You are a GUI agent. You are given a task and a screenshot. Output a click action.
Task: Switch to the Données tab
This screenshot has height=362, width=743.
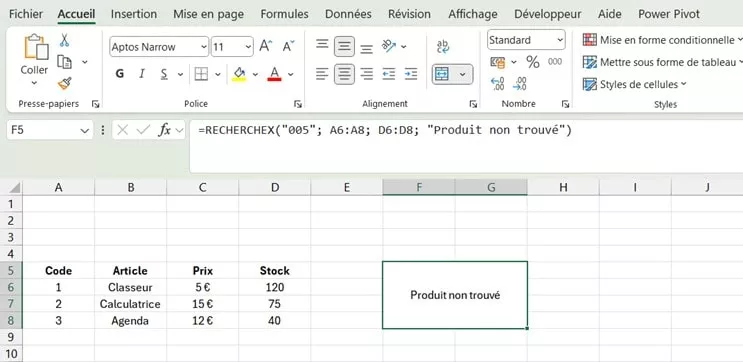pos(348,14)
